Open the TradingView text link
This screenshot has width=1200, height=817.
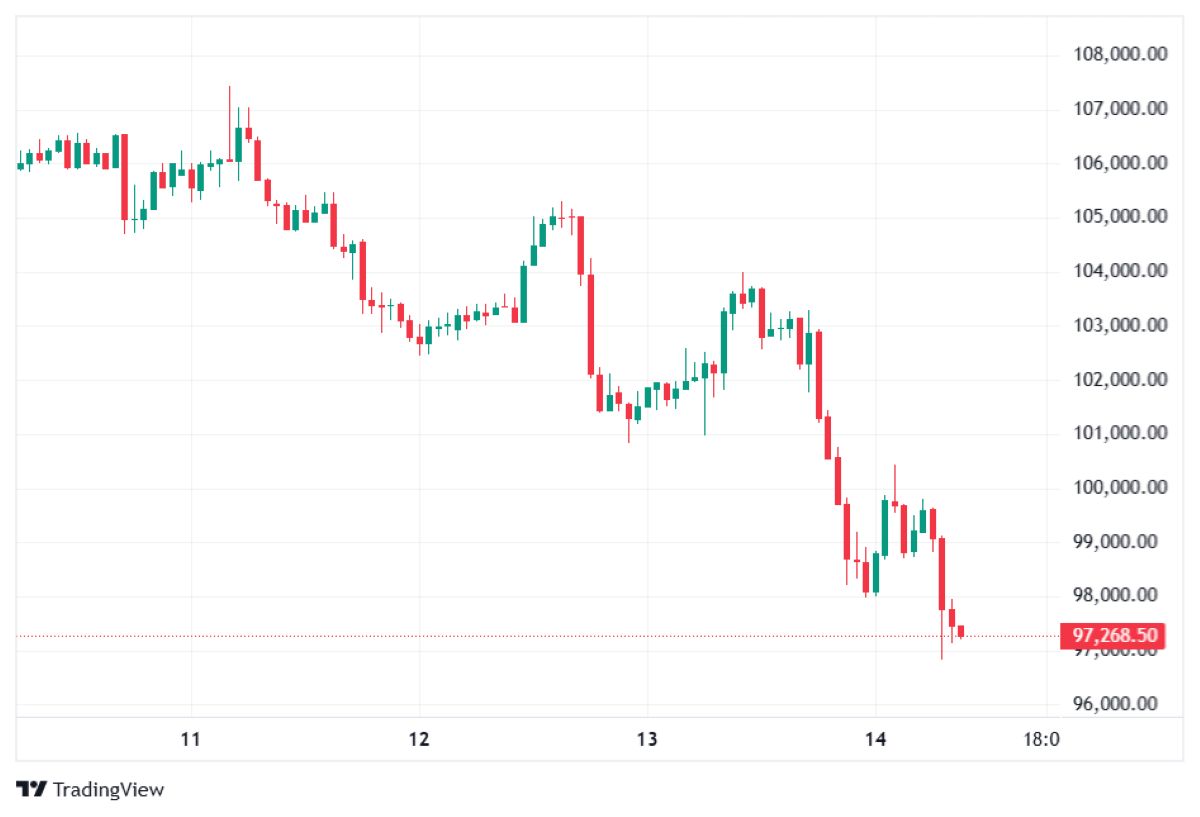click(x=108, y=790)
